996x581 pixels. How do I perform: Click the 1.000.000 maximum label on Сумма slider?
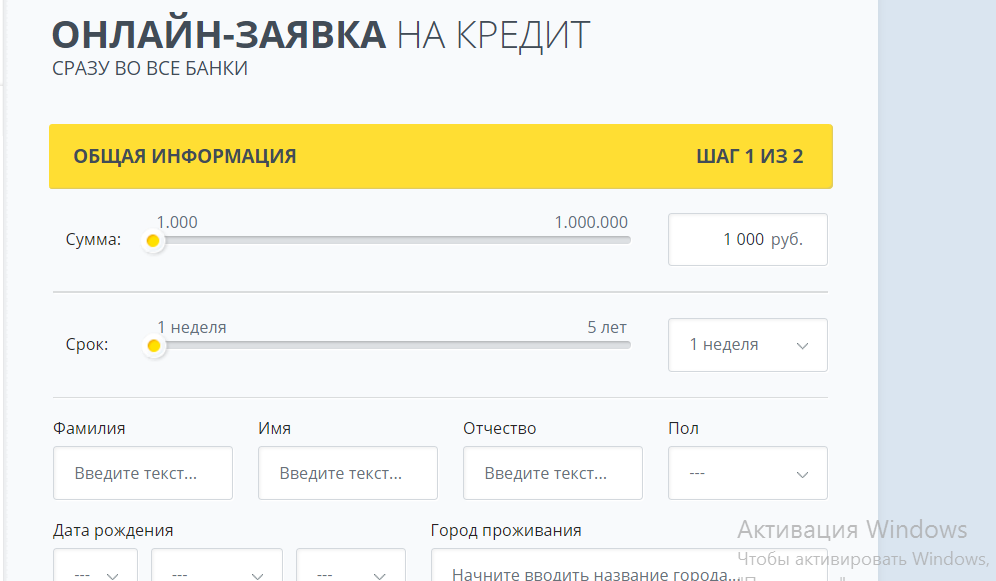pyautogui.click(x=591, y=222)
